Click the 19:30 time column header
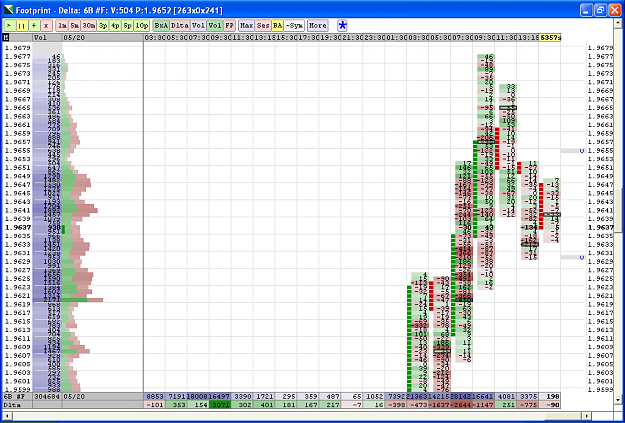 click(329, 37)
